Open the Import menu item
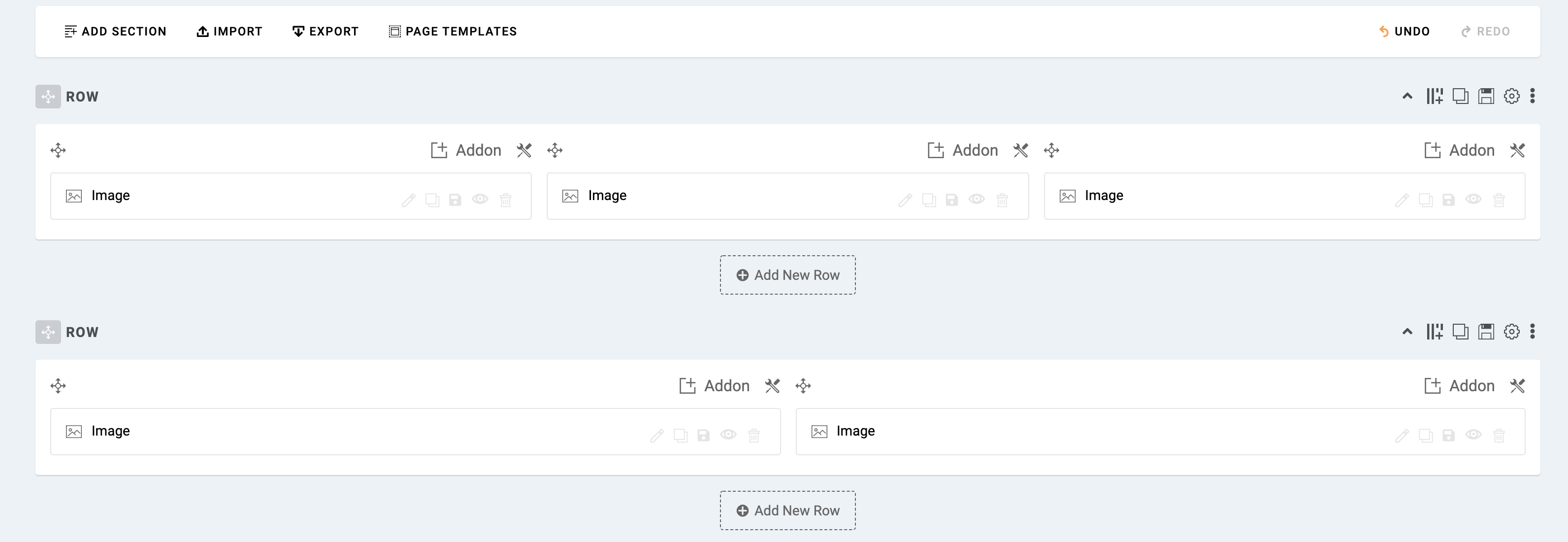The height and width of the screenshot is (542, 1568). click(x=229, y=31)
